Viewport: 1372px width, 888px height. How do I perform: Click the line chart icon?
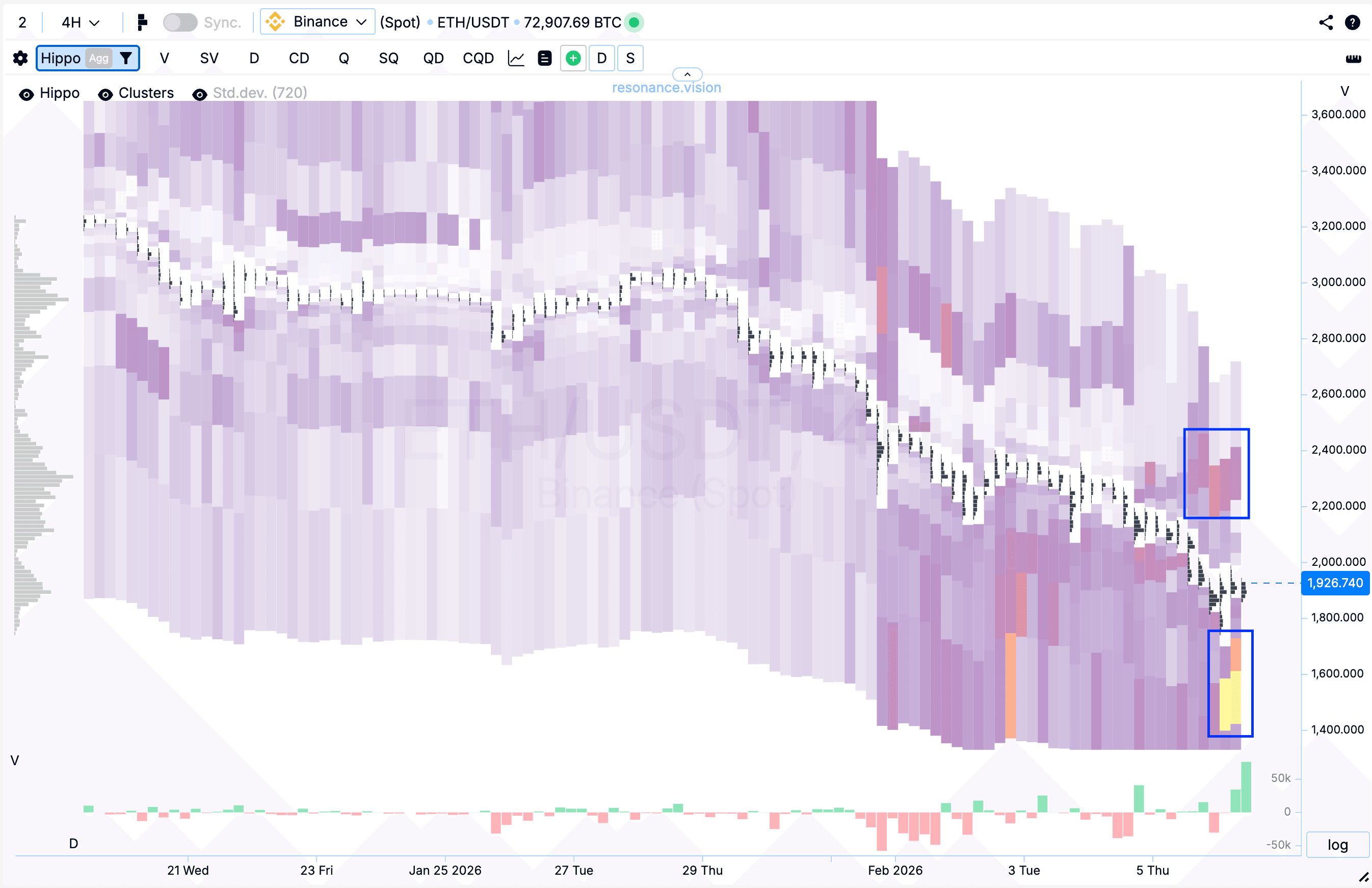coord(516,58)
